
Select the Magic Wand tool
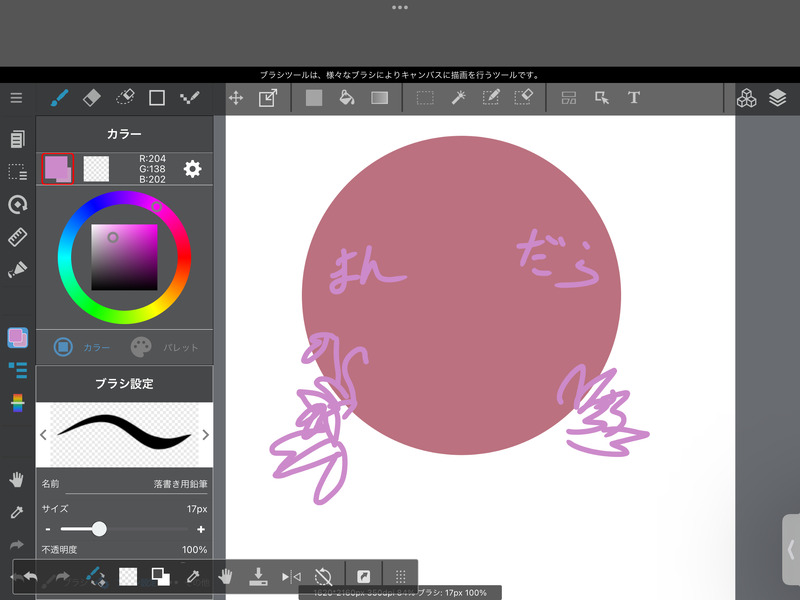click(458, 97)
